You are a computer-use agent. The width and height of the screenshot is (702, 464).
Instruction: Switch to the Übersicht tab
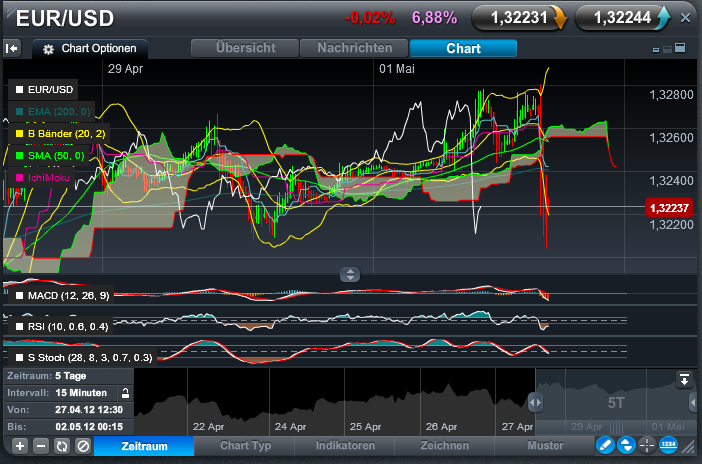(245, 48)
